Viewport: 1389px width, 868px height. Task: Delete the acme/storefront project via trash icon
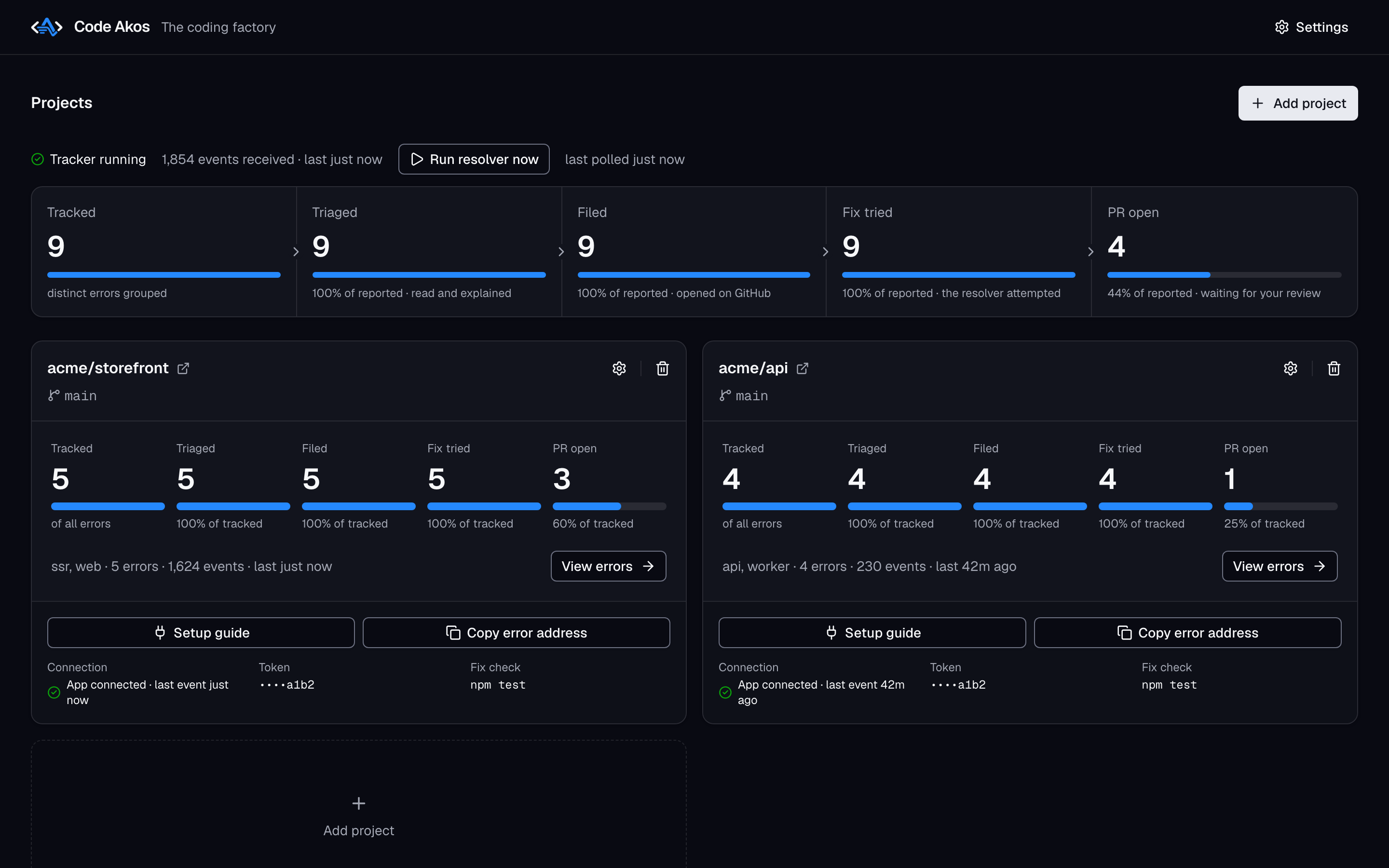pyautogui.click(x=662, y=368)
